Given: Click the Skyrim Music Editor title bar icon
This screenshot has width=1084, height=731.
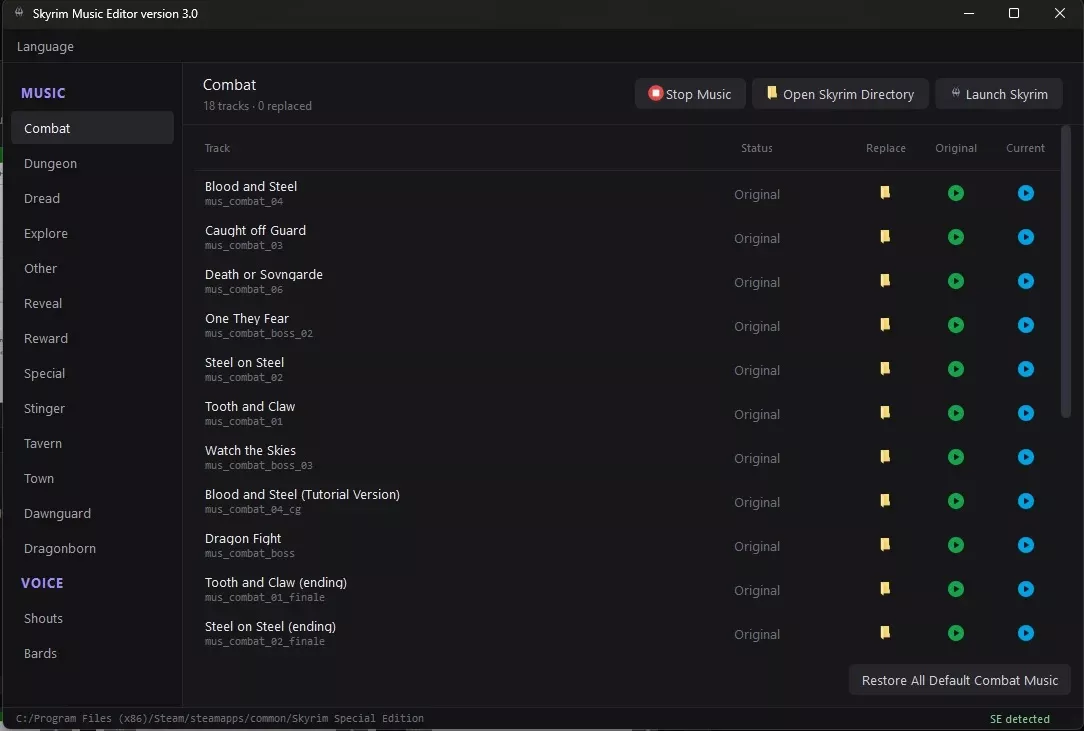Looking at the screenshot, I should [19, 13].
